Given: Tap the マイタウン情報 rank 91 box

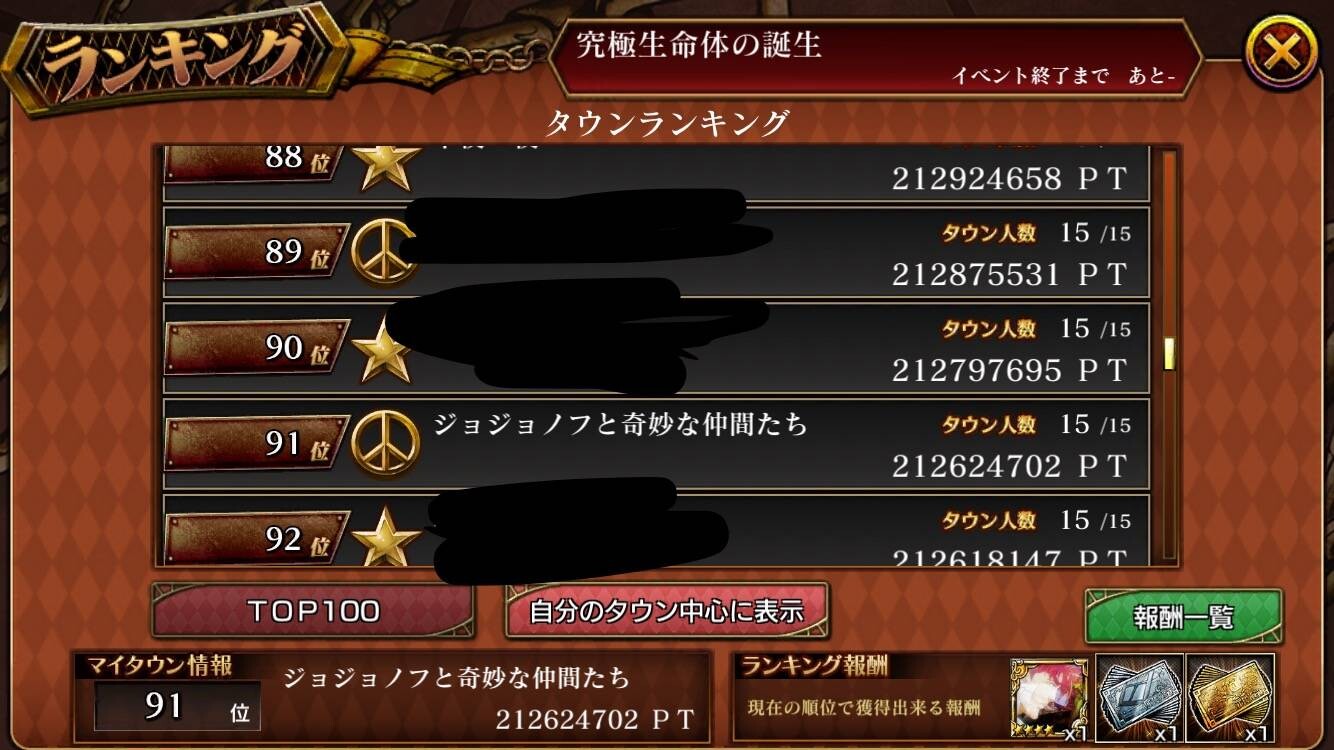Looking at the screenshot, I should (x=177, y=706).
